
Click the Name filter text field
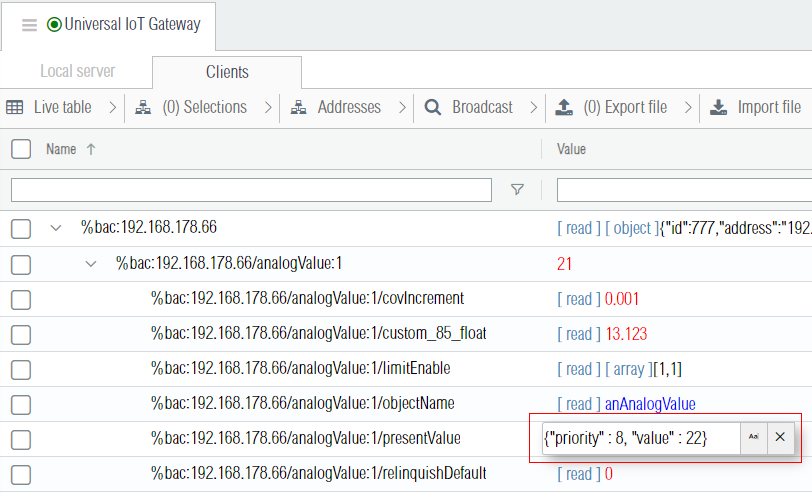coord(251,190)
